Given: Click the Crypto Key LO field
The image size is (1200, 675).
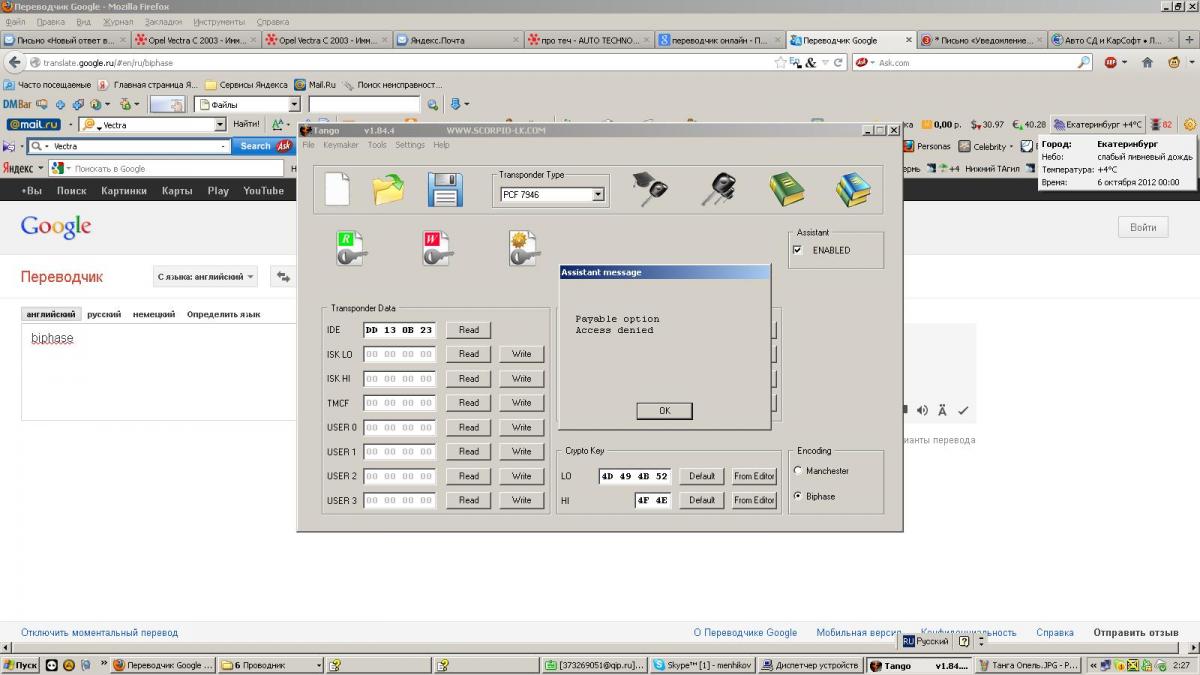Looking at the screenshot, I should pos(635,476).
